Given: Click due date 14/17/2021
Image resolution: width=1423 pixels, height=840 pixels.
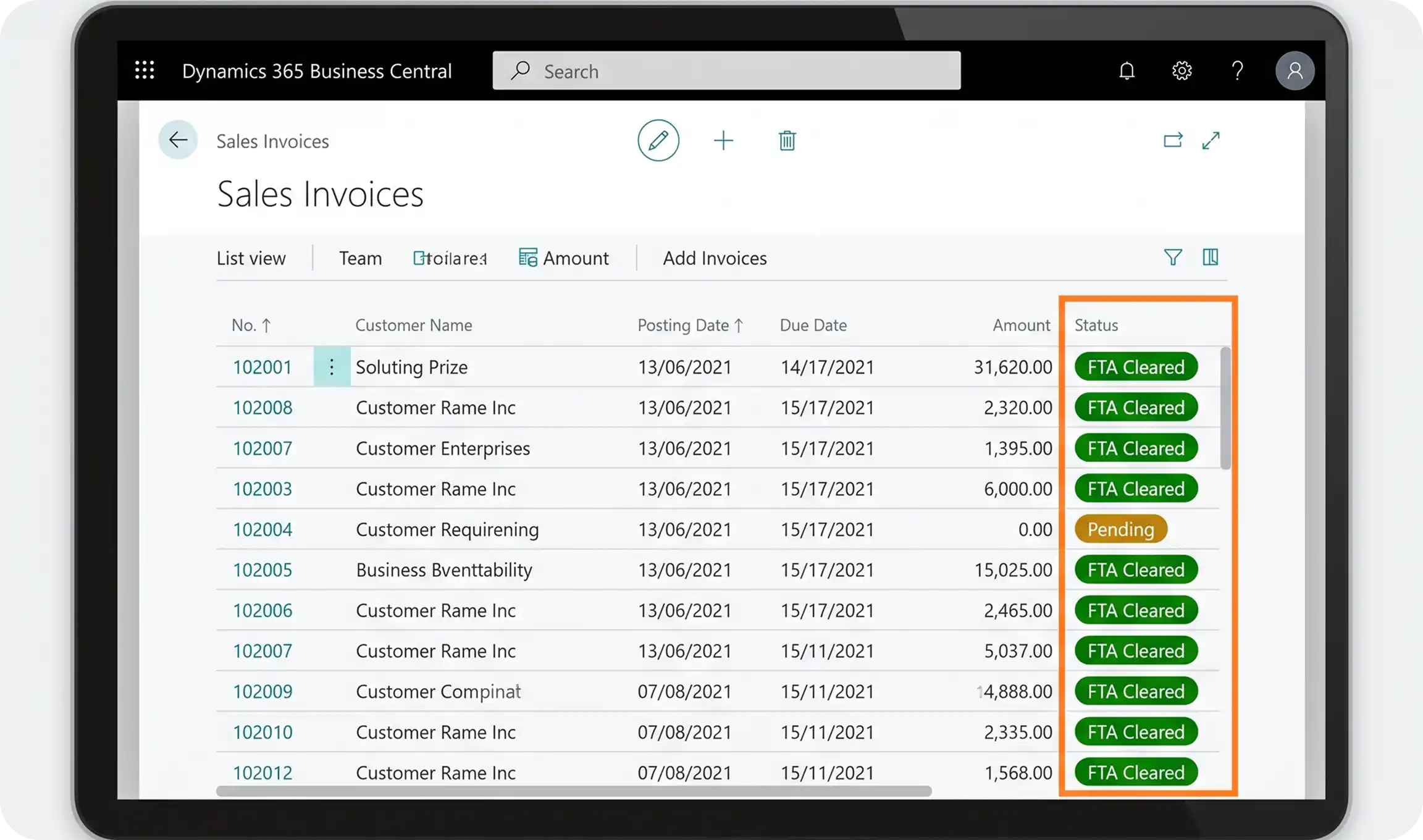Looking at the screenshot, I should coord(827,367).
